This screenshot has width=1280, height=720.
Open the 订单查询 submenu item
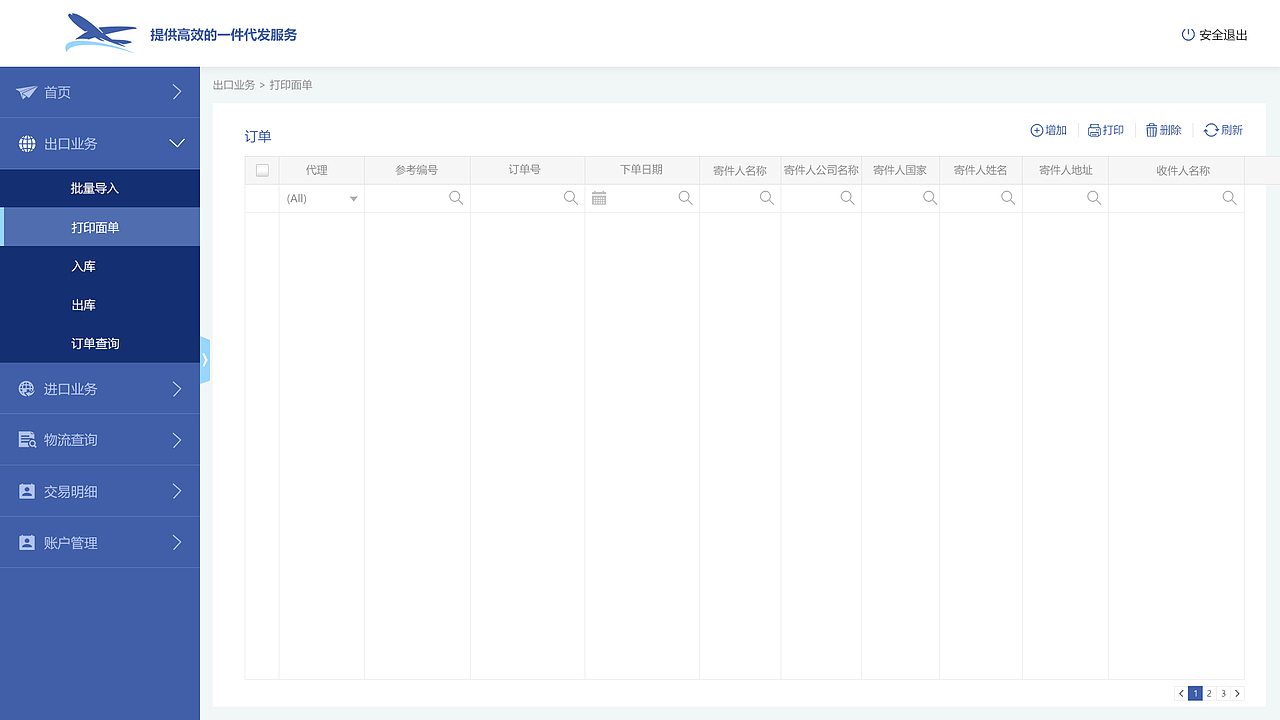pyautogui.click(x=100, y=343)
